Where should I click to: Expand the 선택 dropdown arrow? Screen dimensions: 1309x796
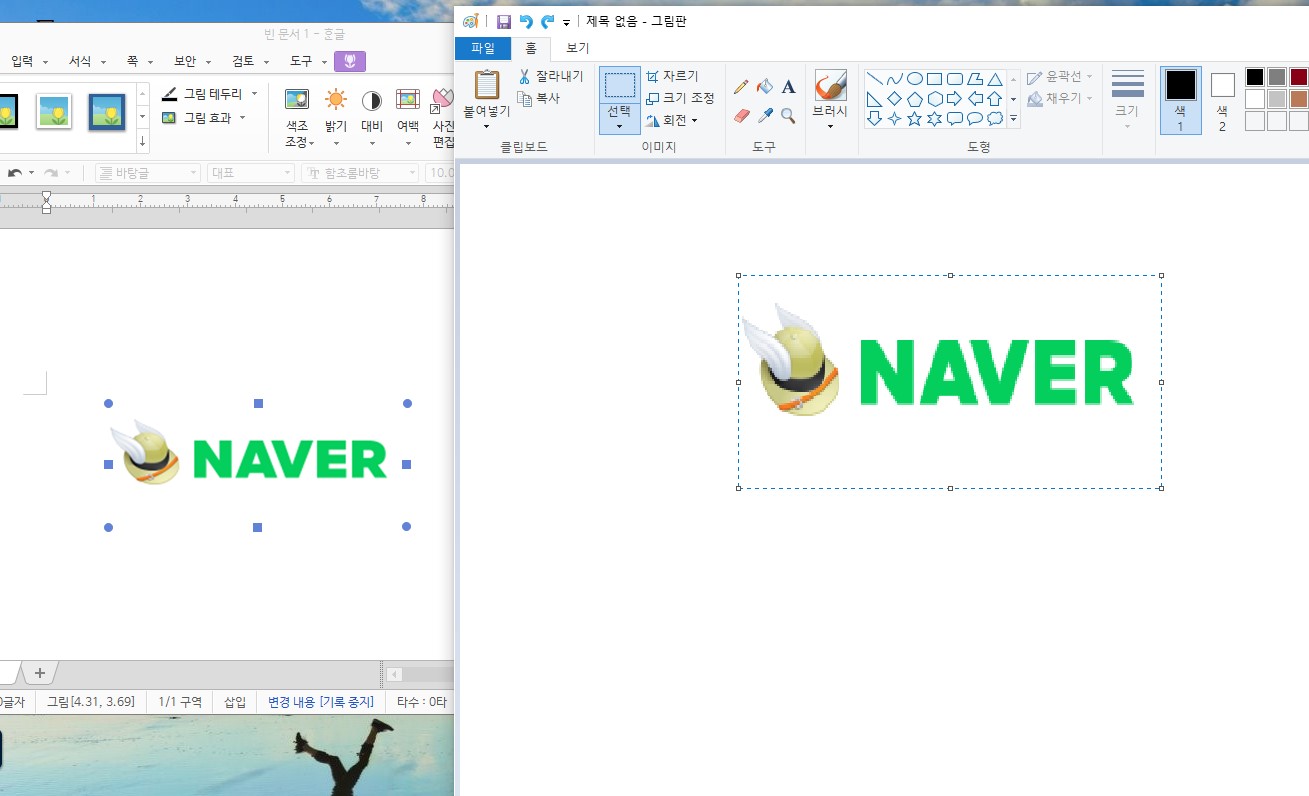coord(620,127)
